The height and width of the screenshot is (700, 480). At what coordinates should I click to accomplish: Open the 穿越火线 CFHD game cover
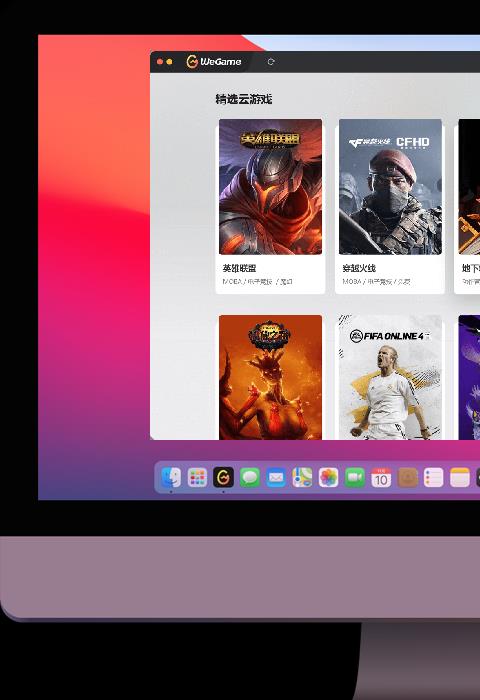point(390,187)
